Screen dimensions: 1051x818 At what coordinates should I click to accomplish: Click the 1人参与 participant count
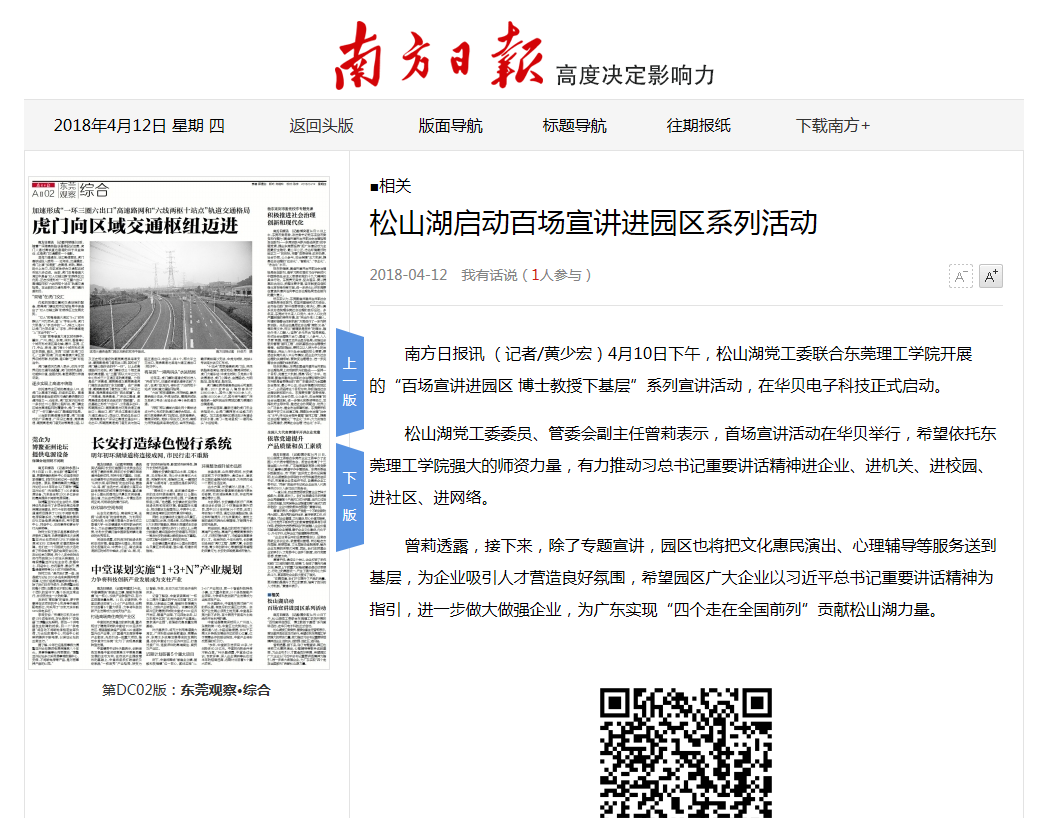click(x=561, y=275)
